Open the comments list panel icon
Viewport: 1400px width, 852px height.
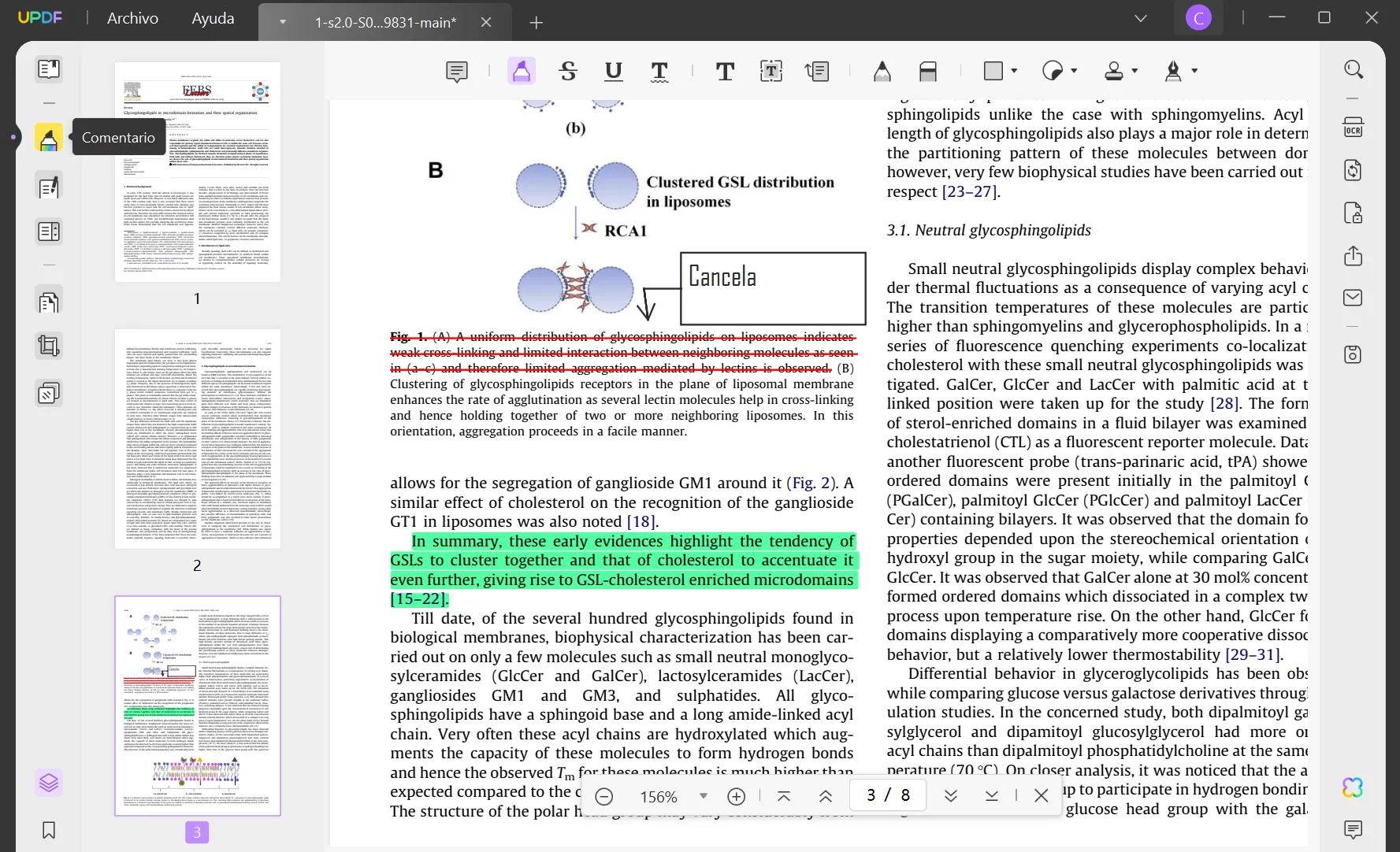(1354, 829)
